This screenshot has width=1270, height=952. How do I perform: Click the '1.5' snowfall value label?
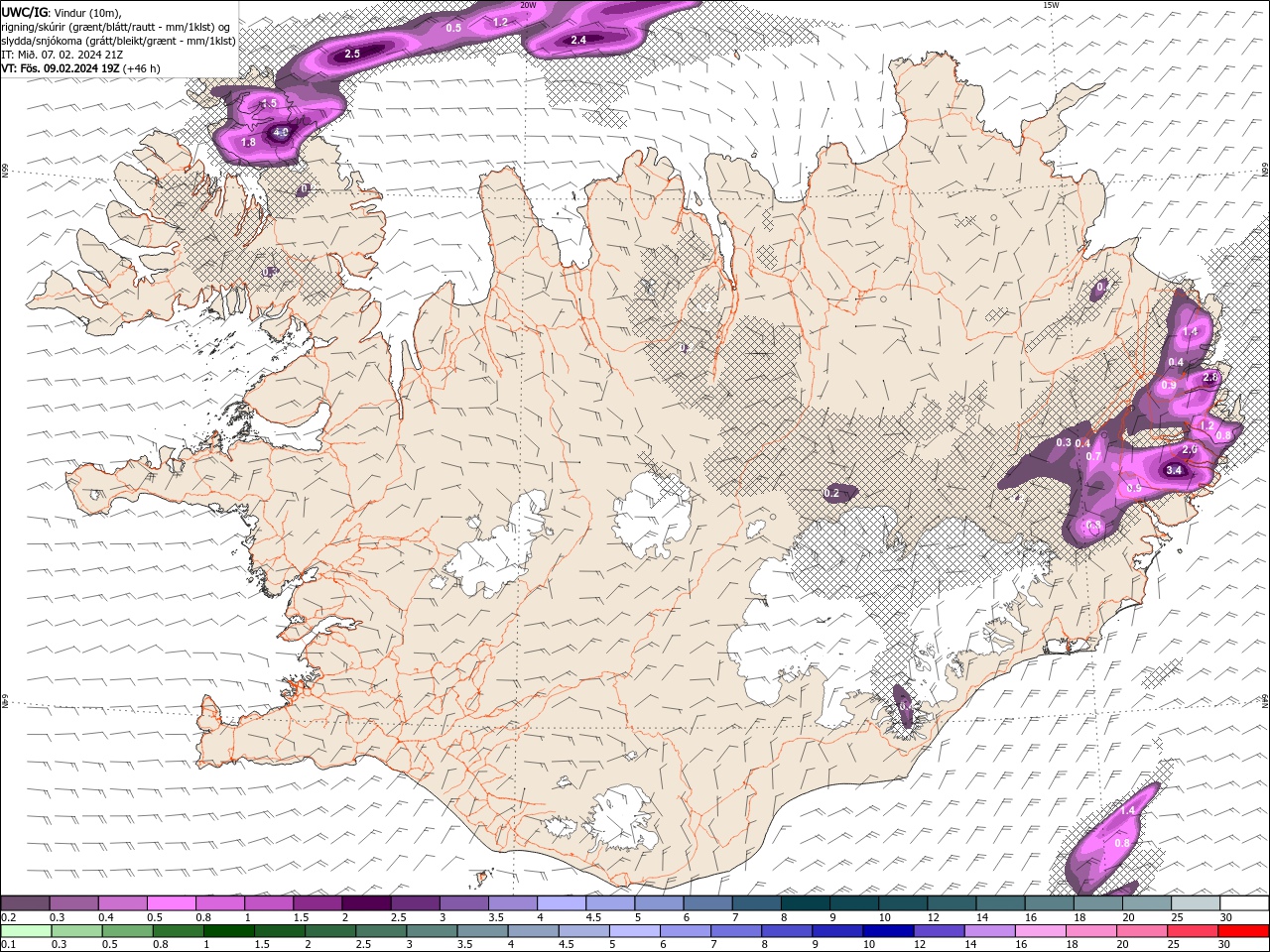[x=269, y=103]
